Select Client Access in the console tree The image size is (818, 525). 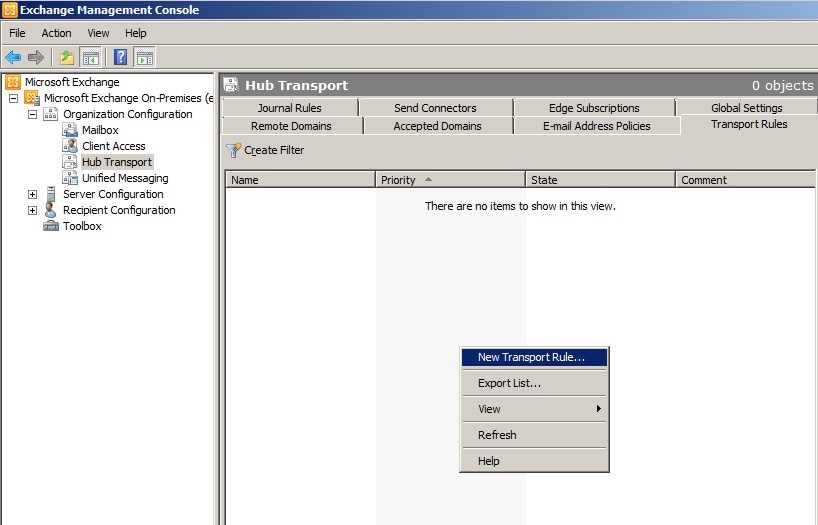114,146
